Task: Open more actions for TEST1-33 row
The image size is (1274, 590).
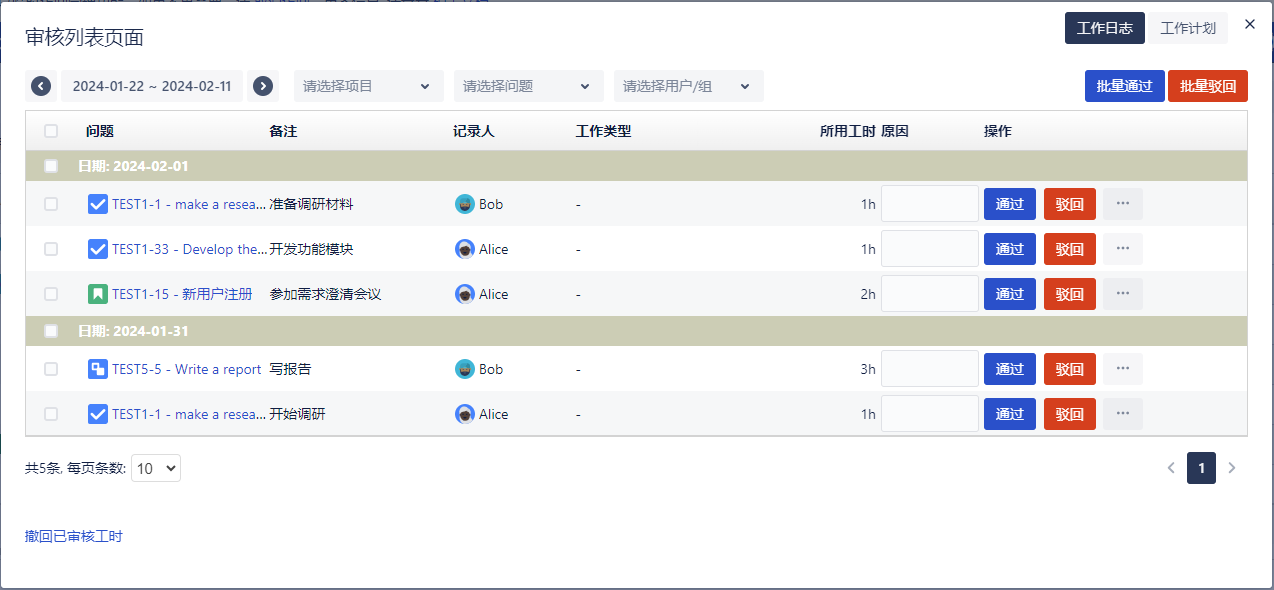Action: point(1122,249)
